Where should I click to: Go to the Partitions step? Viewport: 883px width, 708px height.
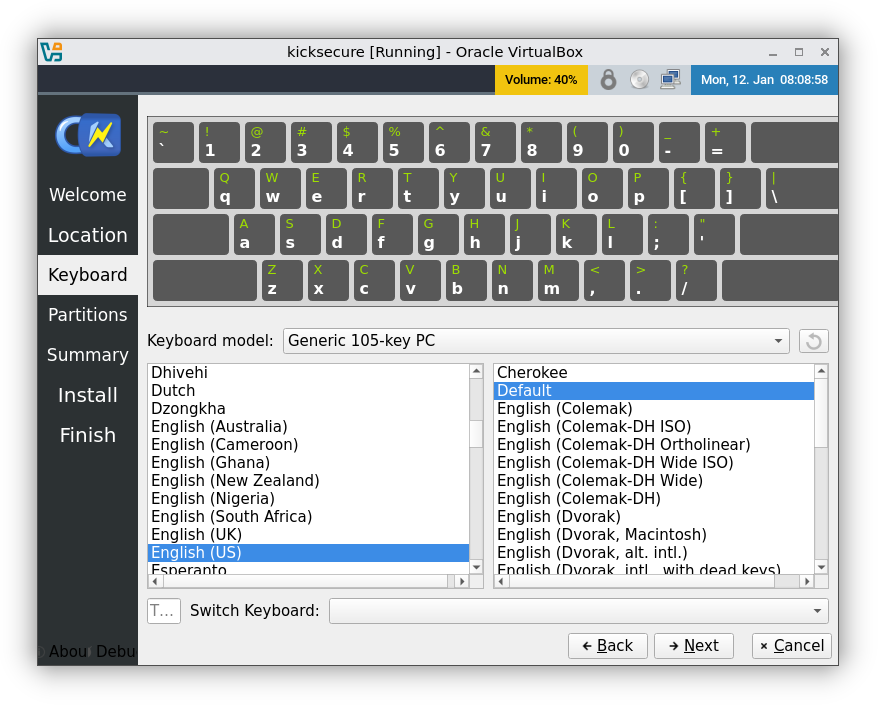(x=87, y=314)
